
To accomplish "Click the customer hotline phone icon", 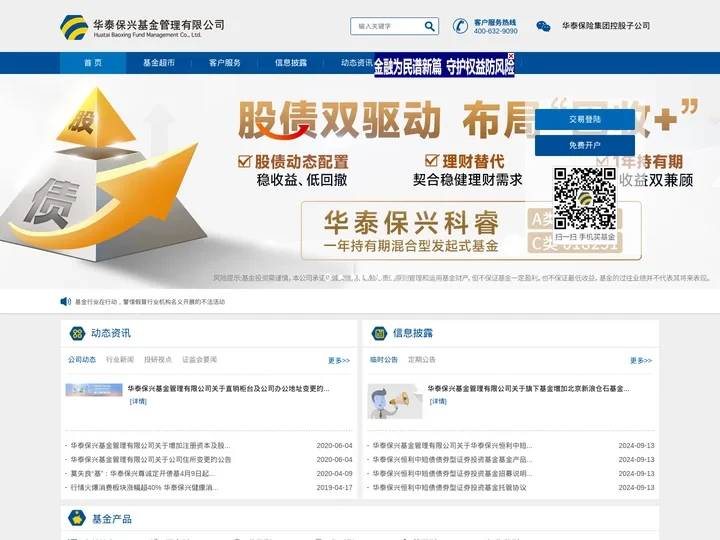I will point(460,26).
